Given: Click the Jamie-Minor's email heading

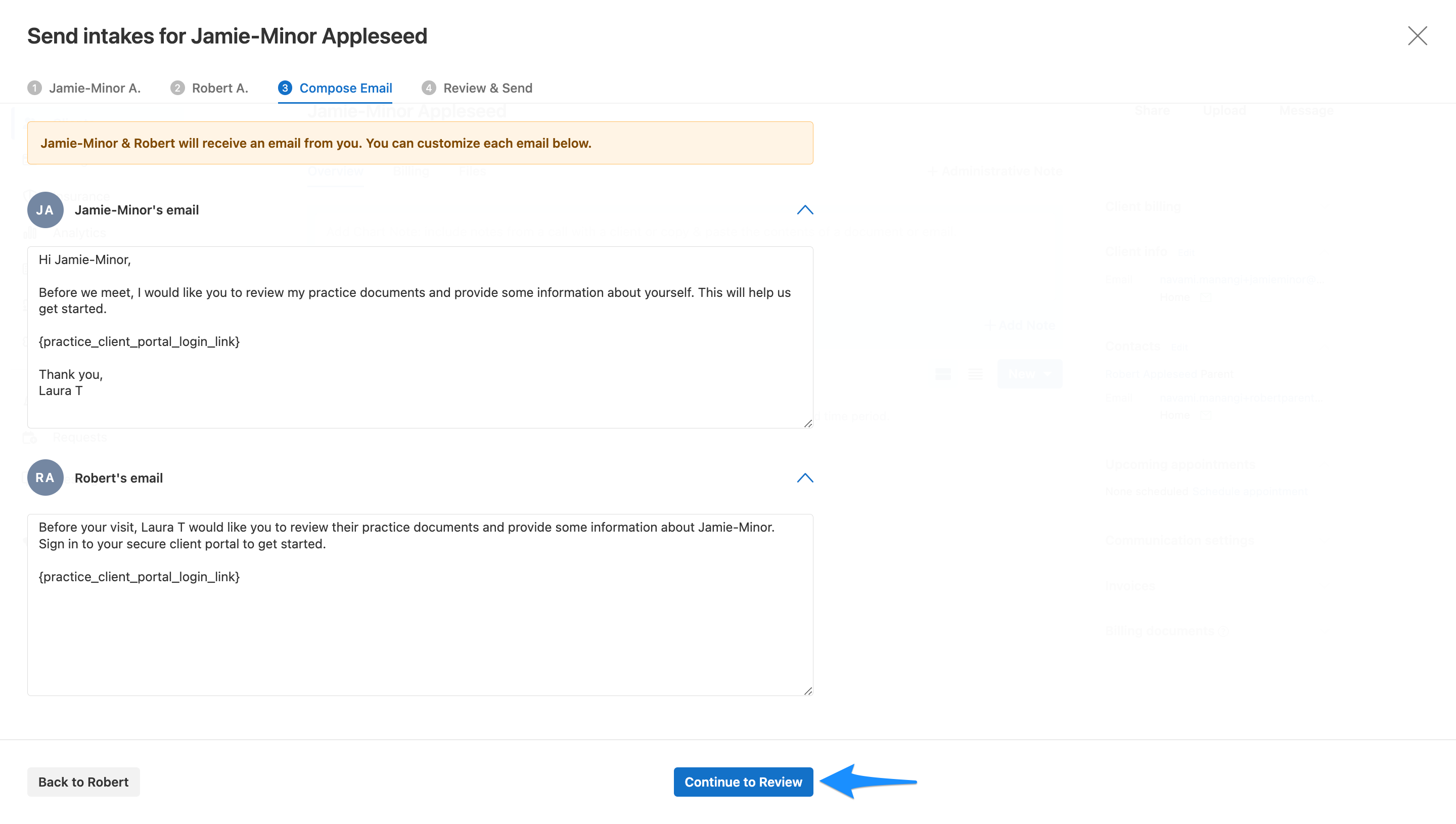Looking at the screenshot, I should (137, 210).
